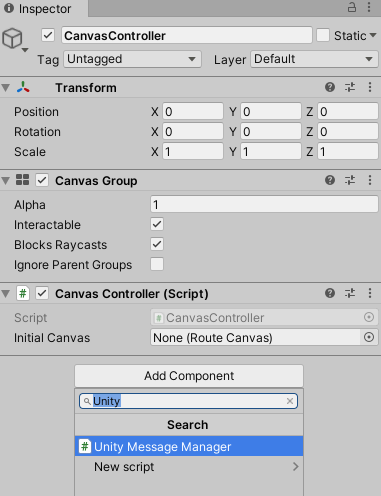The image size is (381, 496).
Task: Click the Initial Canvas object picker circle
Action: (x=369, y=337)
